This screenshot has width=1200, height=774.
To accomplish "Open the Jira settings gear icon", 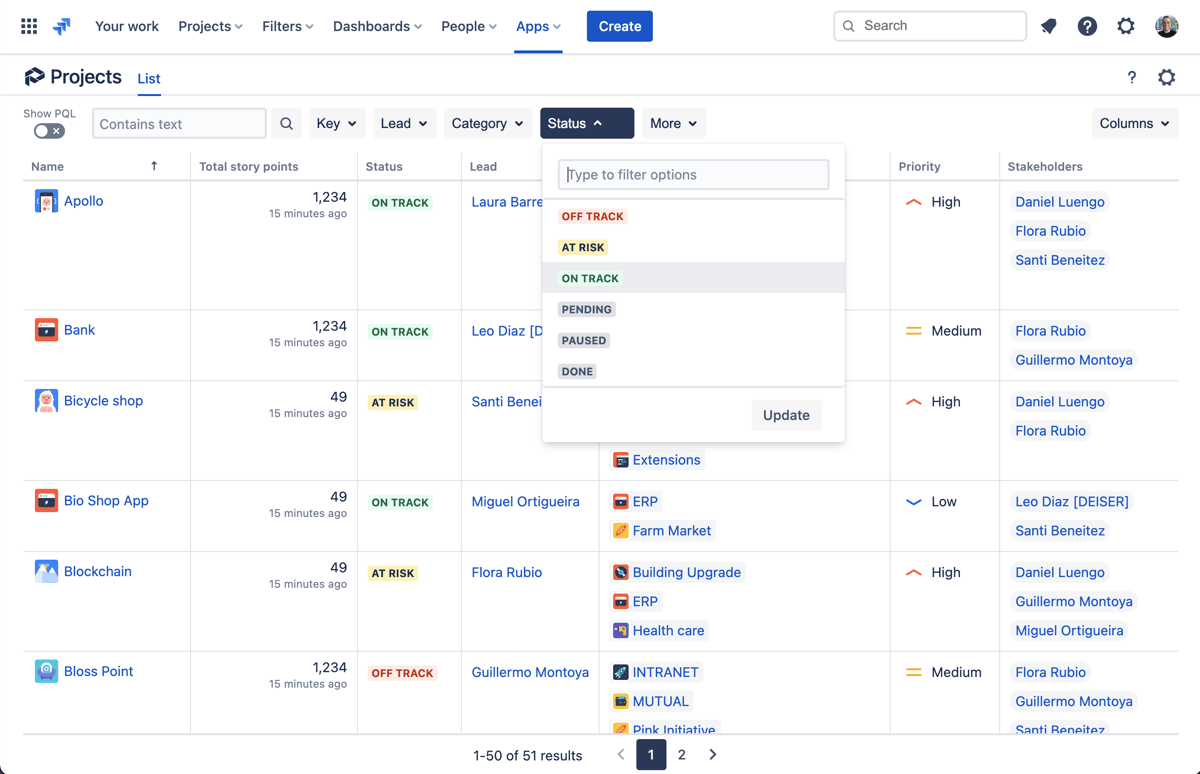I will coord(1126,26).
